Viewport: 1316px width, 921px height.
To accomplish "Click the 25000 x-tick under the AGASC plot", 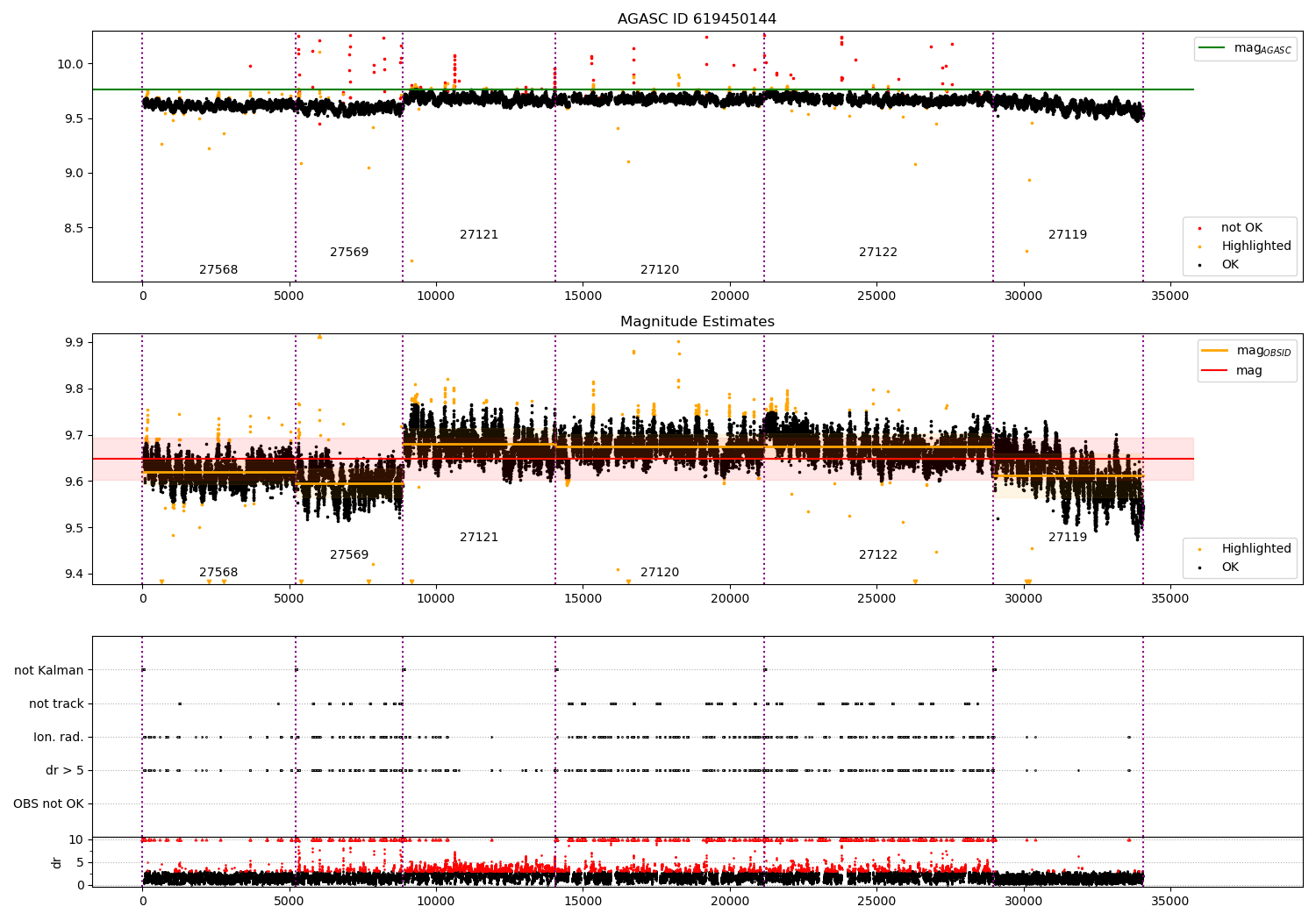I will click(x=876, y=296).
